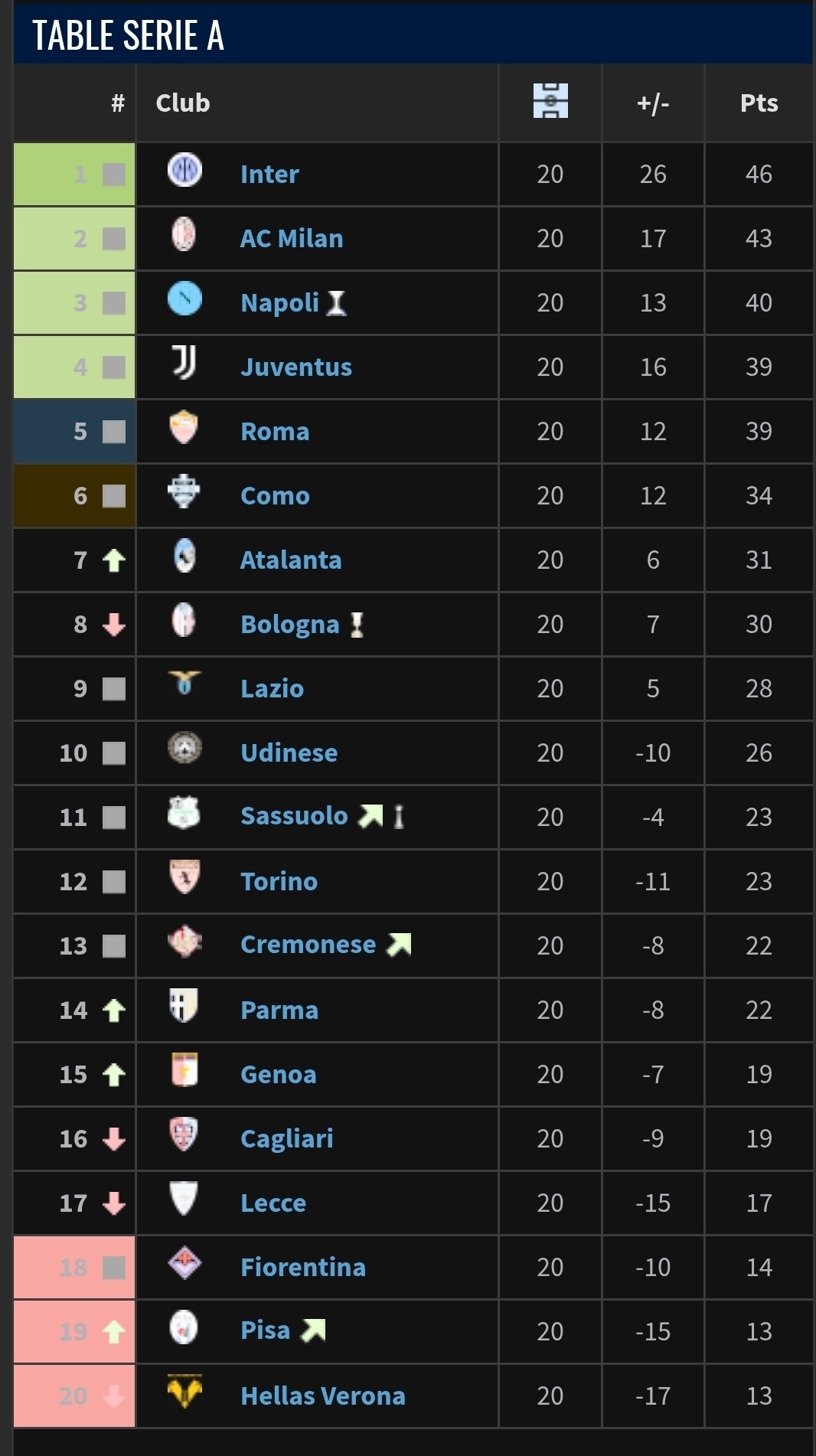Click the matches played pitch icon

pos(550,101)
